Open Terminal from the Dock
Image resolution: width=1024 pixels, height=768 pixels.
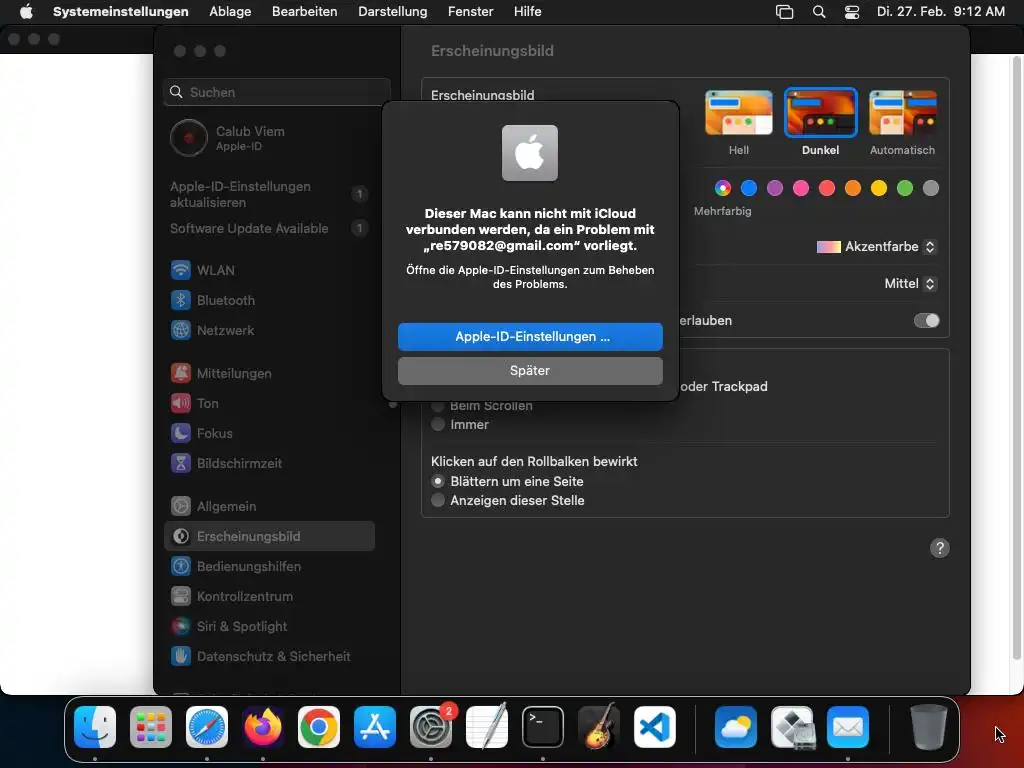point(543,727)
